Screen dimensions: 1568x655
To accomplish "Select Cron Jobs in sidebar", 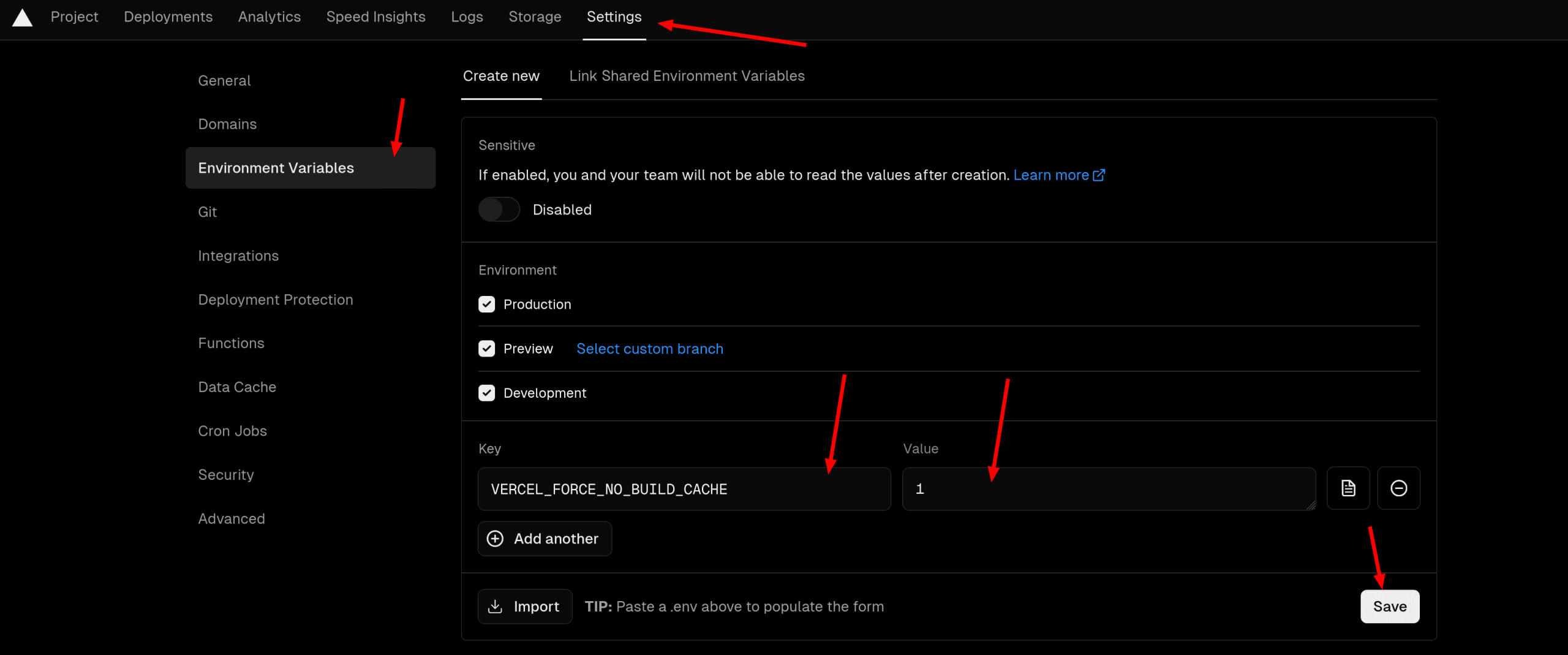I will (232, 431).
